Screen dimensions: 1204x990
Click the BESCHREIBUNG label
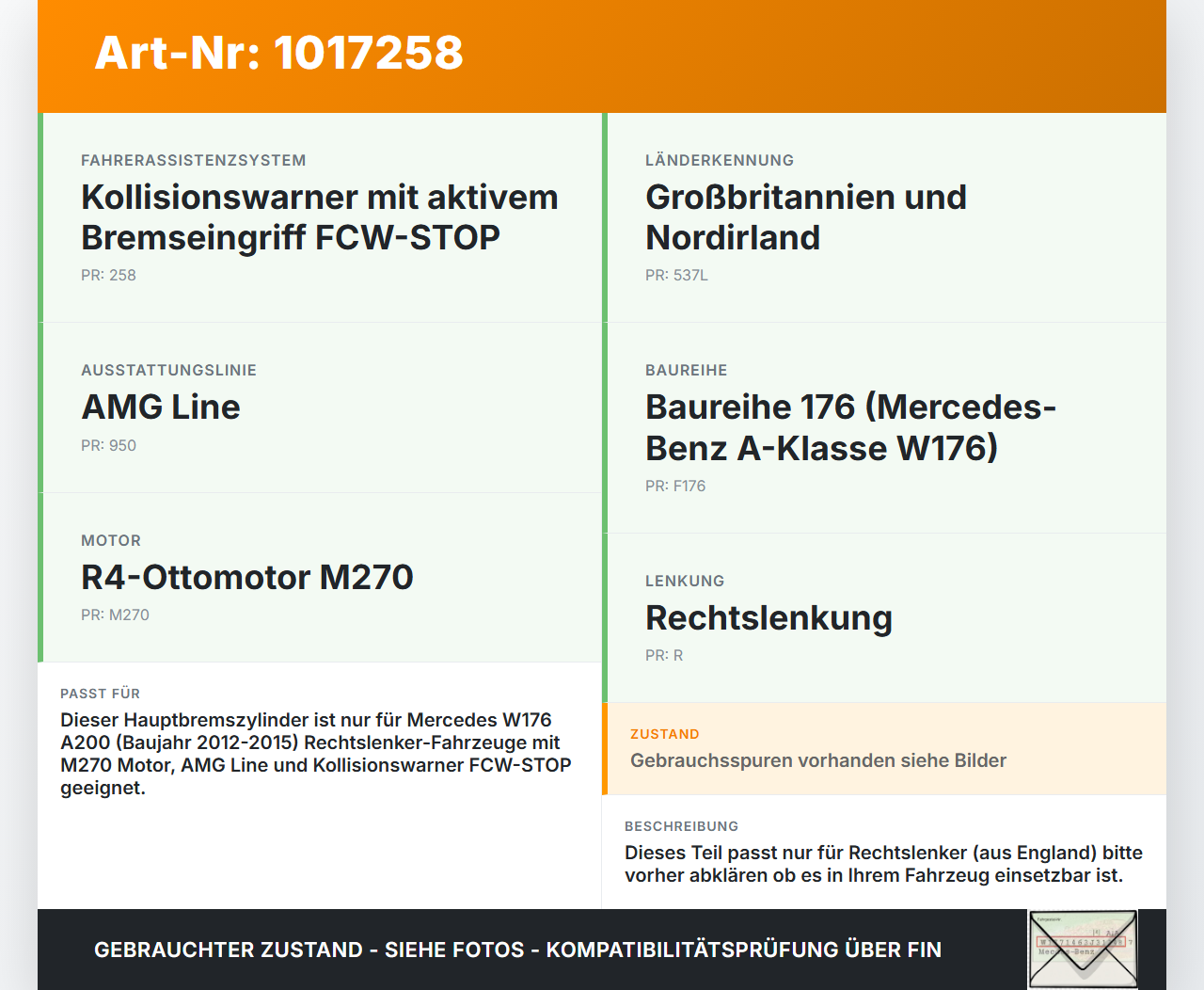(682, 826)
